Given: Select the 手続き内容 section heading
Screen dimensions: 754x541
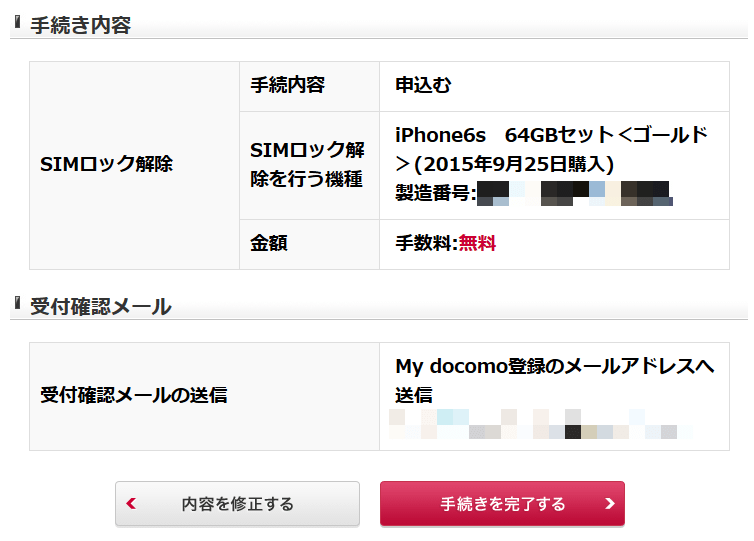Looking at the screenshot, I should tap(80, 25).
